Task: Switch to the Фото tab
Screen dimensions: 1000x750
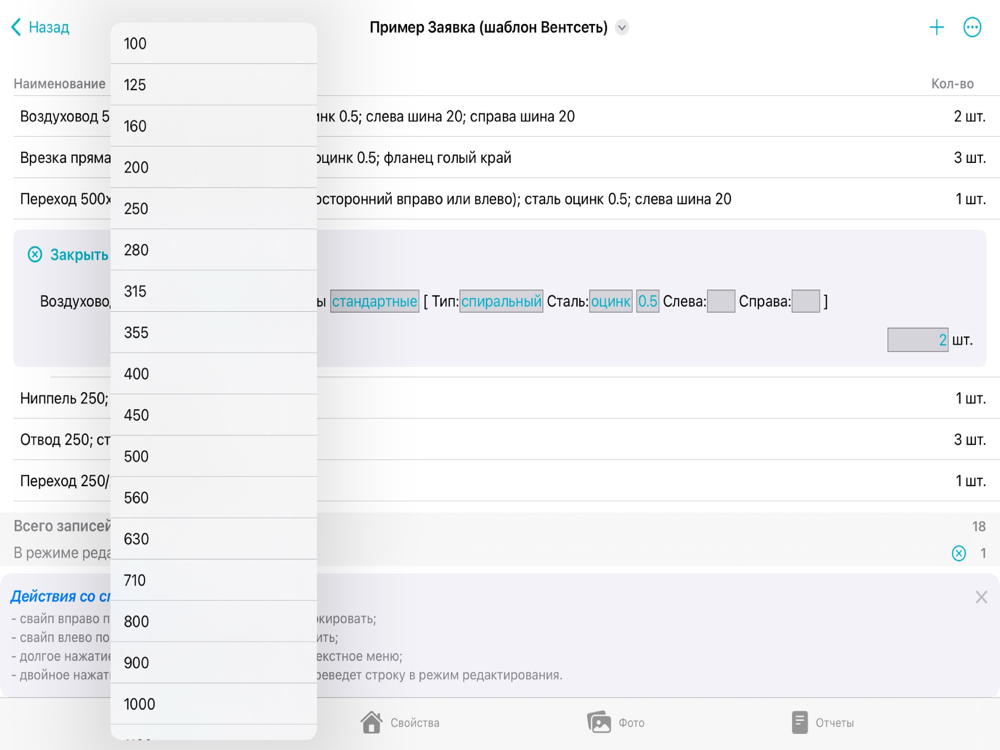Action: [615, 723]
